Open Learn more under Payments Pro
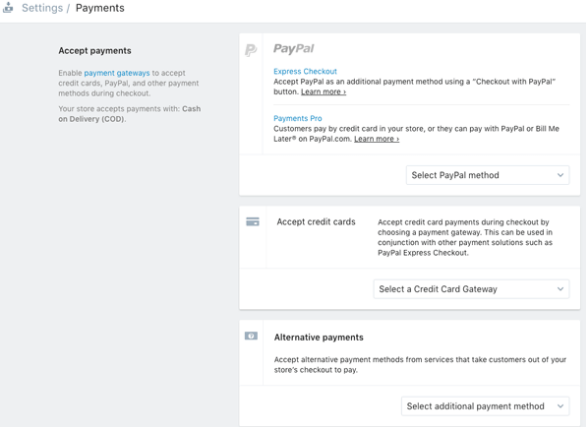The height and width of the screenshot is (427, 586). pyautogui.click(x=376, y=139)
